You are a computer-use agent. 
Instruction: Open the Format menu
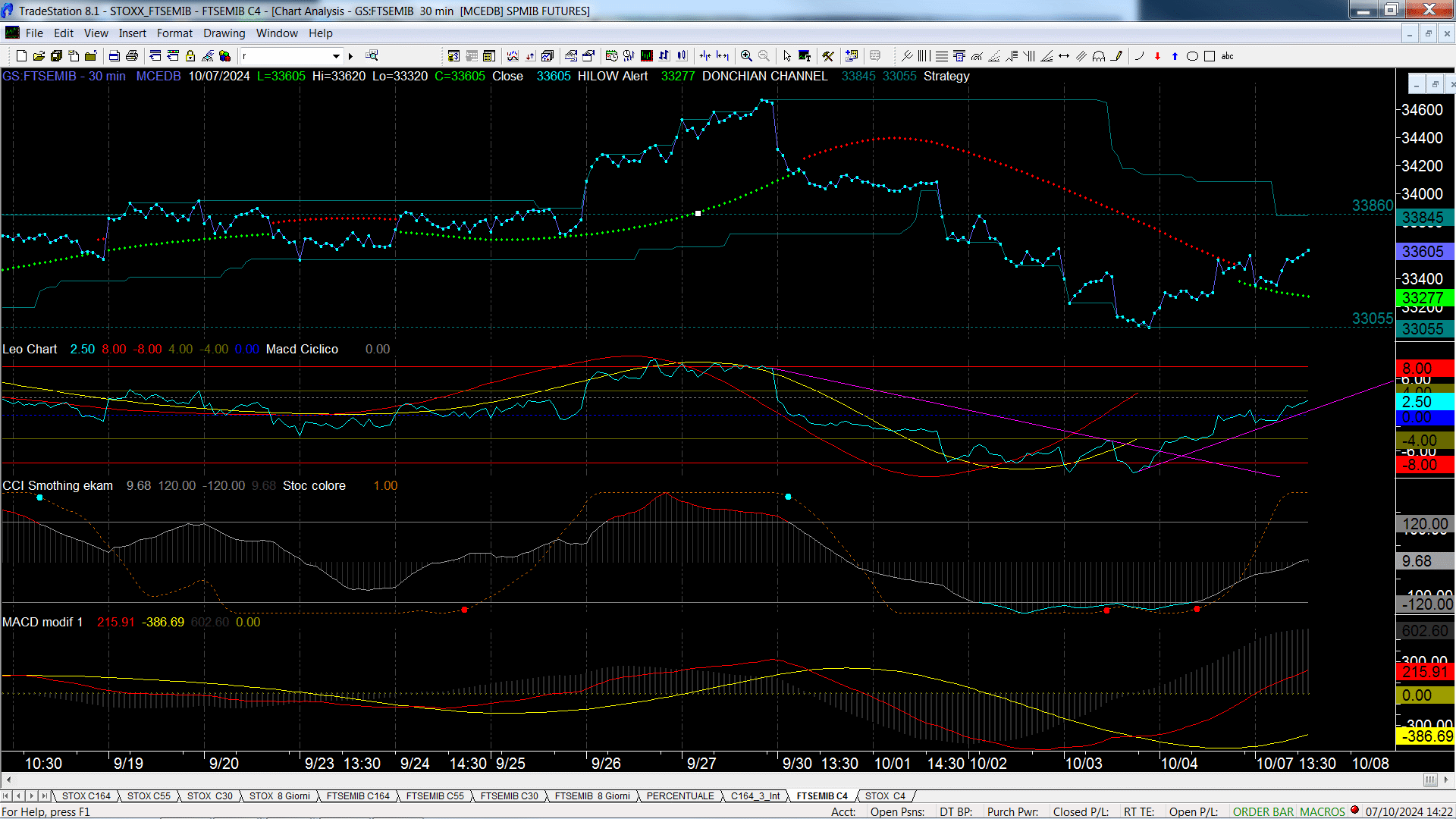point(174,33)
